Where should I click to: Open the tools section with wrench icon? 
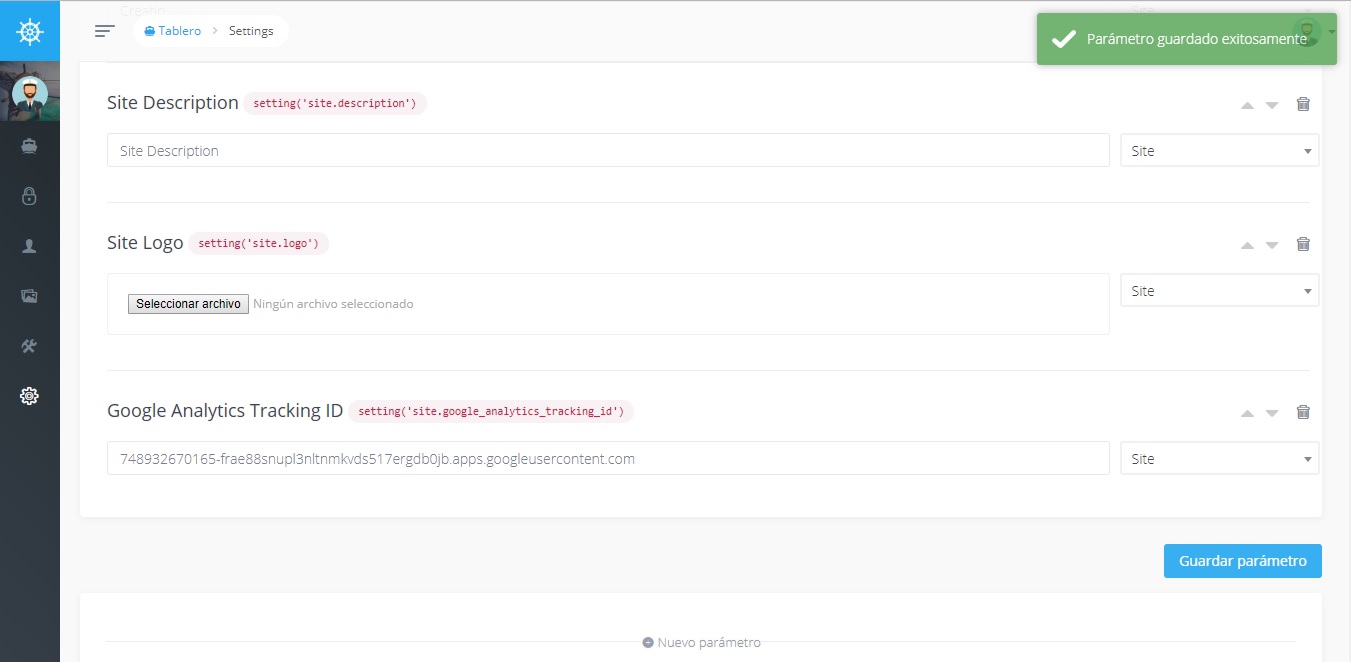click(29, 346)
